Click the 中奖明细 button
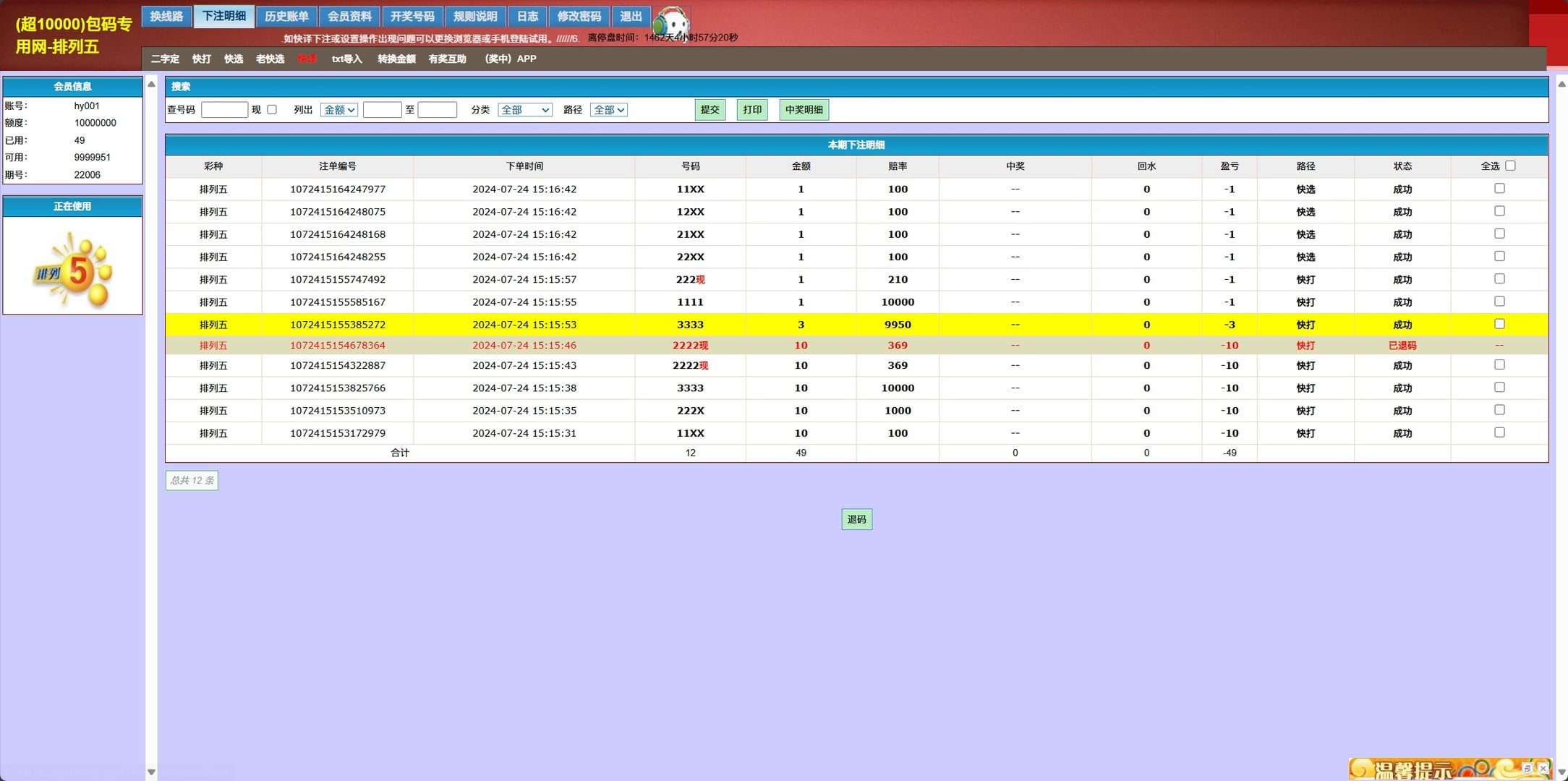Image resolution: width=1568 pixels, height=781 pixels. pos(804,110)
